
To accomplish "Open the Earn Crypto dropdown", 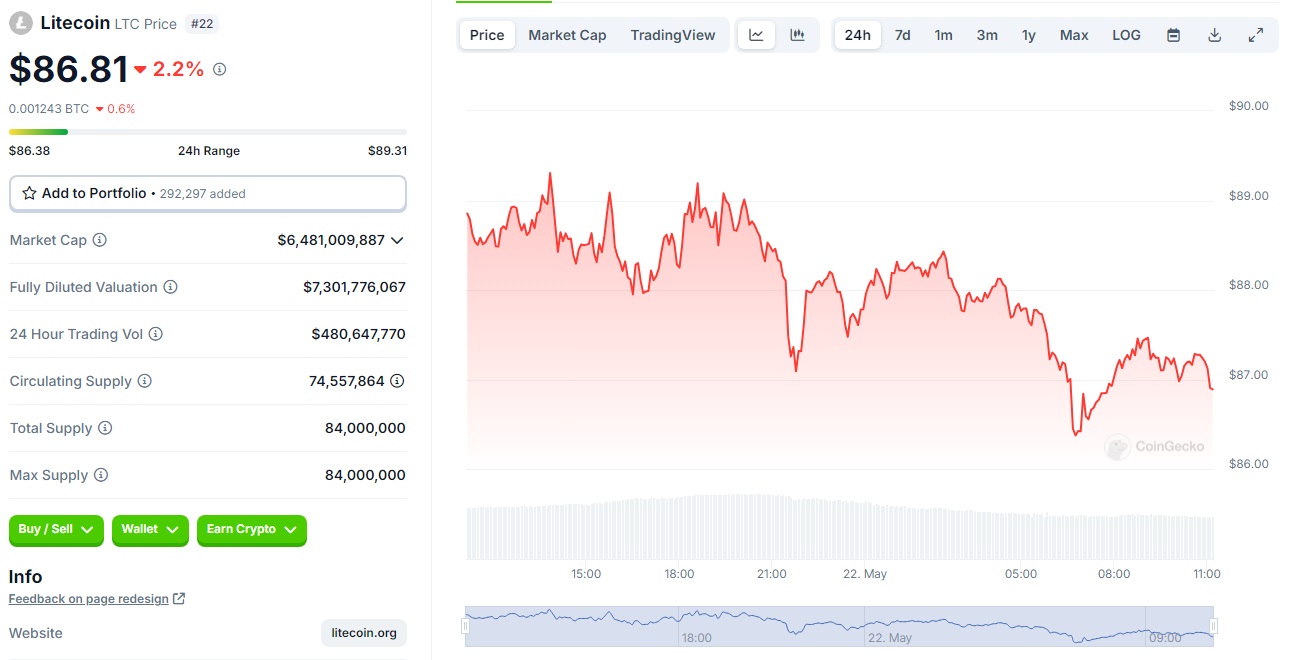I will pyautogui.click(x=251, y=530).
